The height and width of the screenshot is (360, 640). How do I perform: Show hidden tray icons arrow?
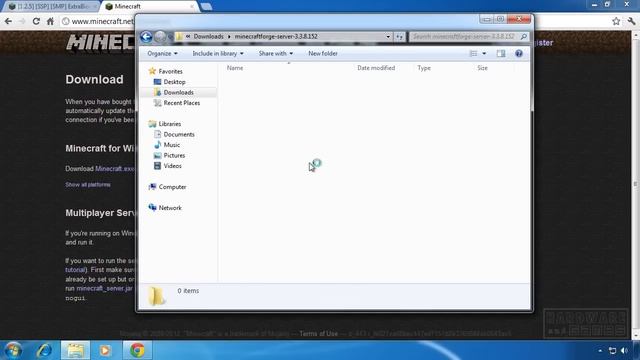600,351
